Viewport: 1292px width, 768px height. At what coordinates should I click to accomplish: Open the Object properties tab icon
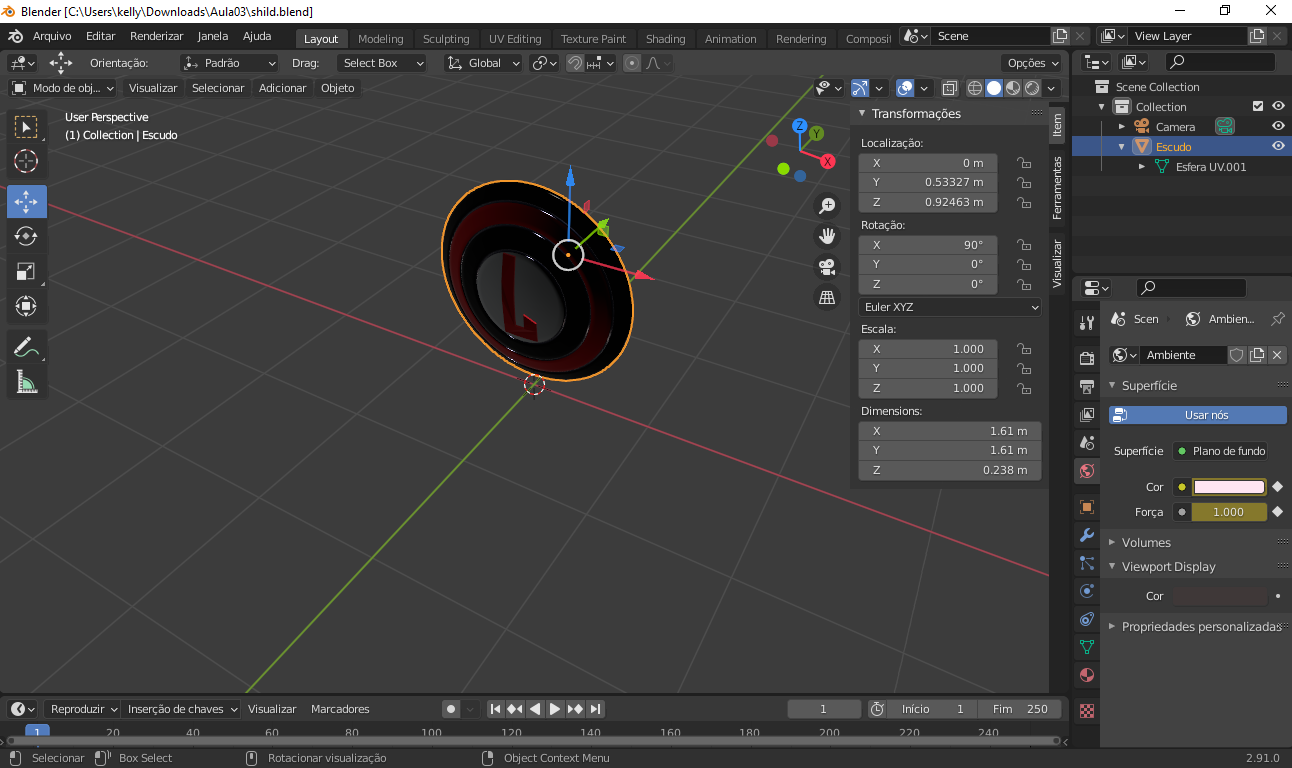click(1087, 507)
